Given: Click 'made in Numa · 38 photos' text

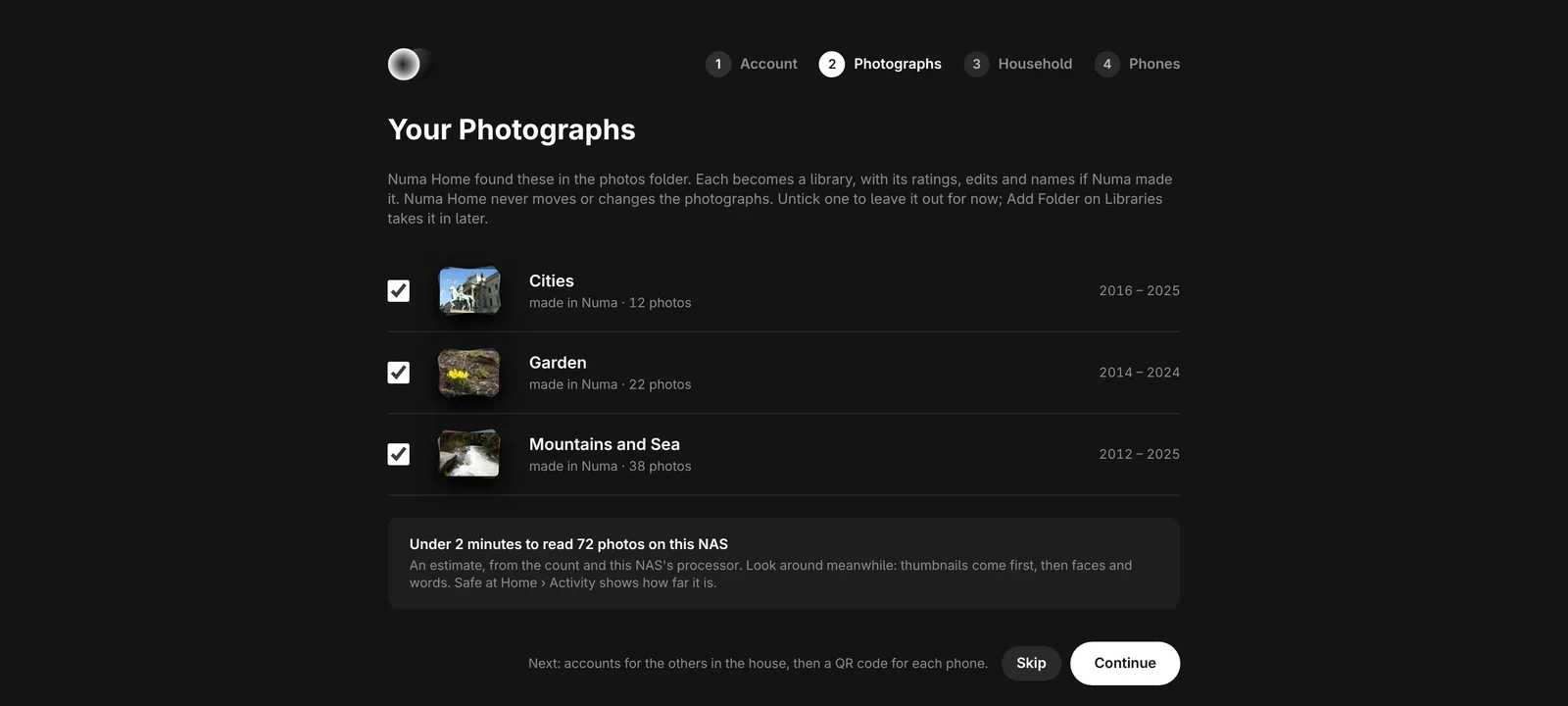Looking at the screenshot, I should [611, 467].
